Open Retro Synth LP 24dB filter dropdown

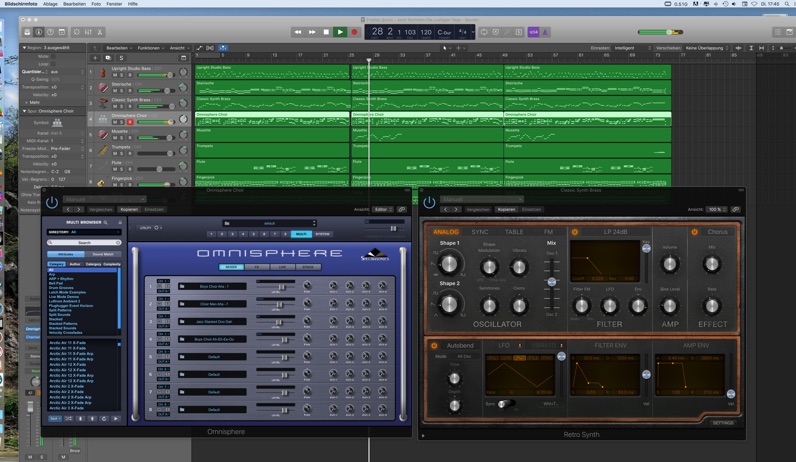pyautogui.click(x=615, y=232)
